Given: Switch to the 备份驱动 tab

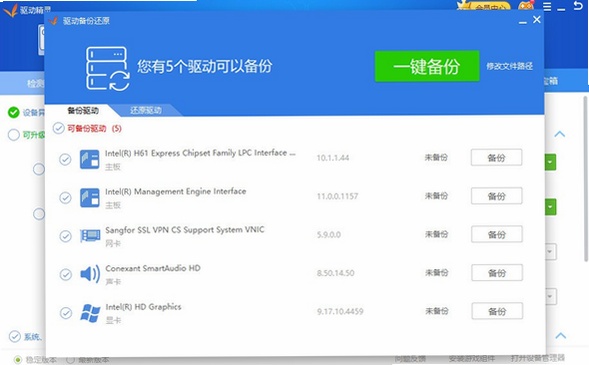Looking at the screenshot, I should [x=83, y=110].
